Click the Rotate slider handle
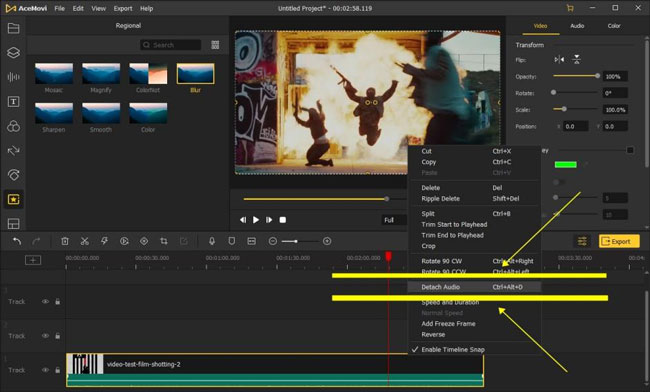This screenshot has width=650, height=392. [x=553, y=92]
